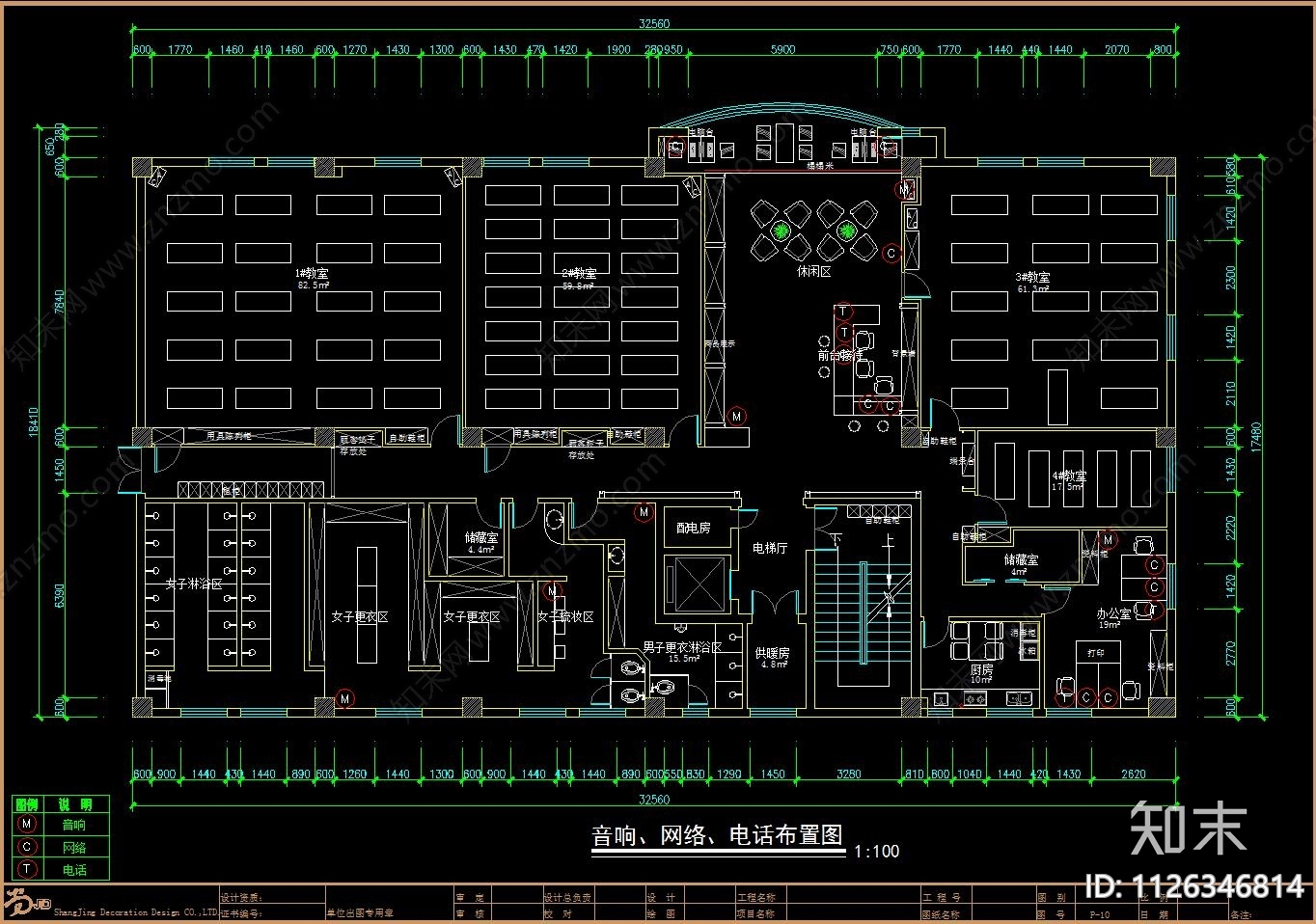The image size is (1316, 924).
Task: Click the T telephone symbol in the legend
Action: pos(27,869)
